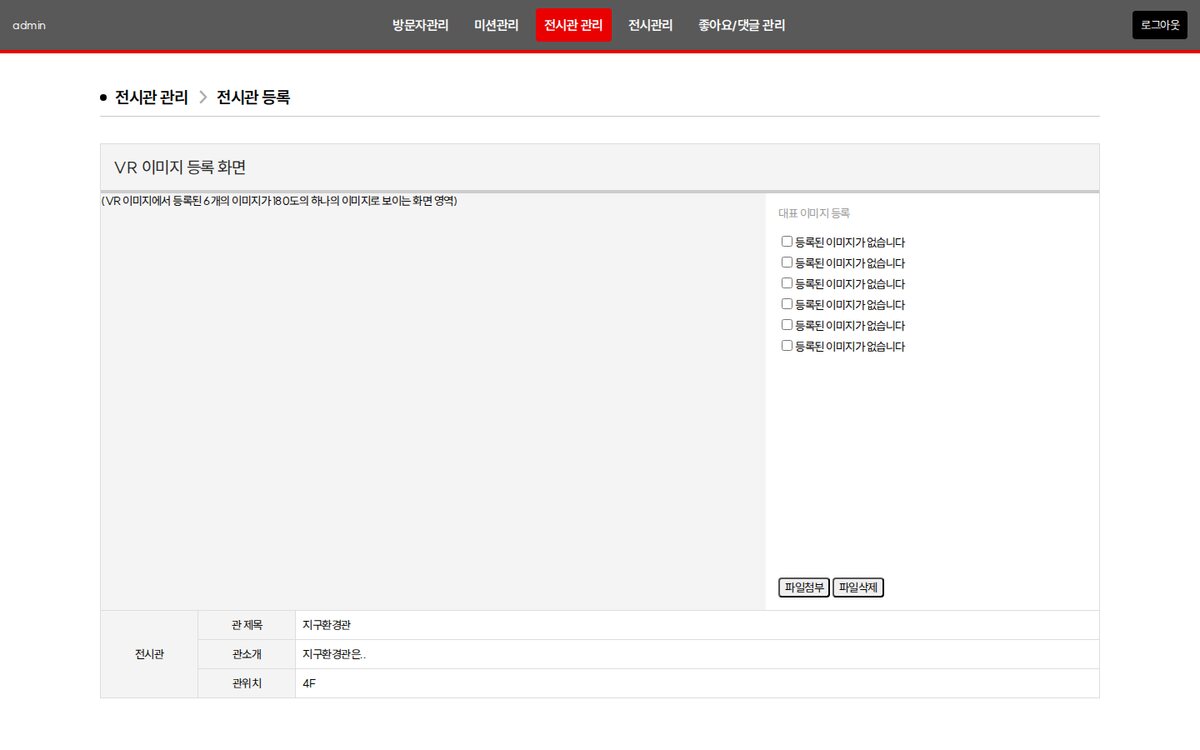Select the 전시관 관리 navigation tab
1200x750 pixels.
(x=574, y=25)
